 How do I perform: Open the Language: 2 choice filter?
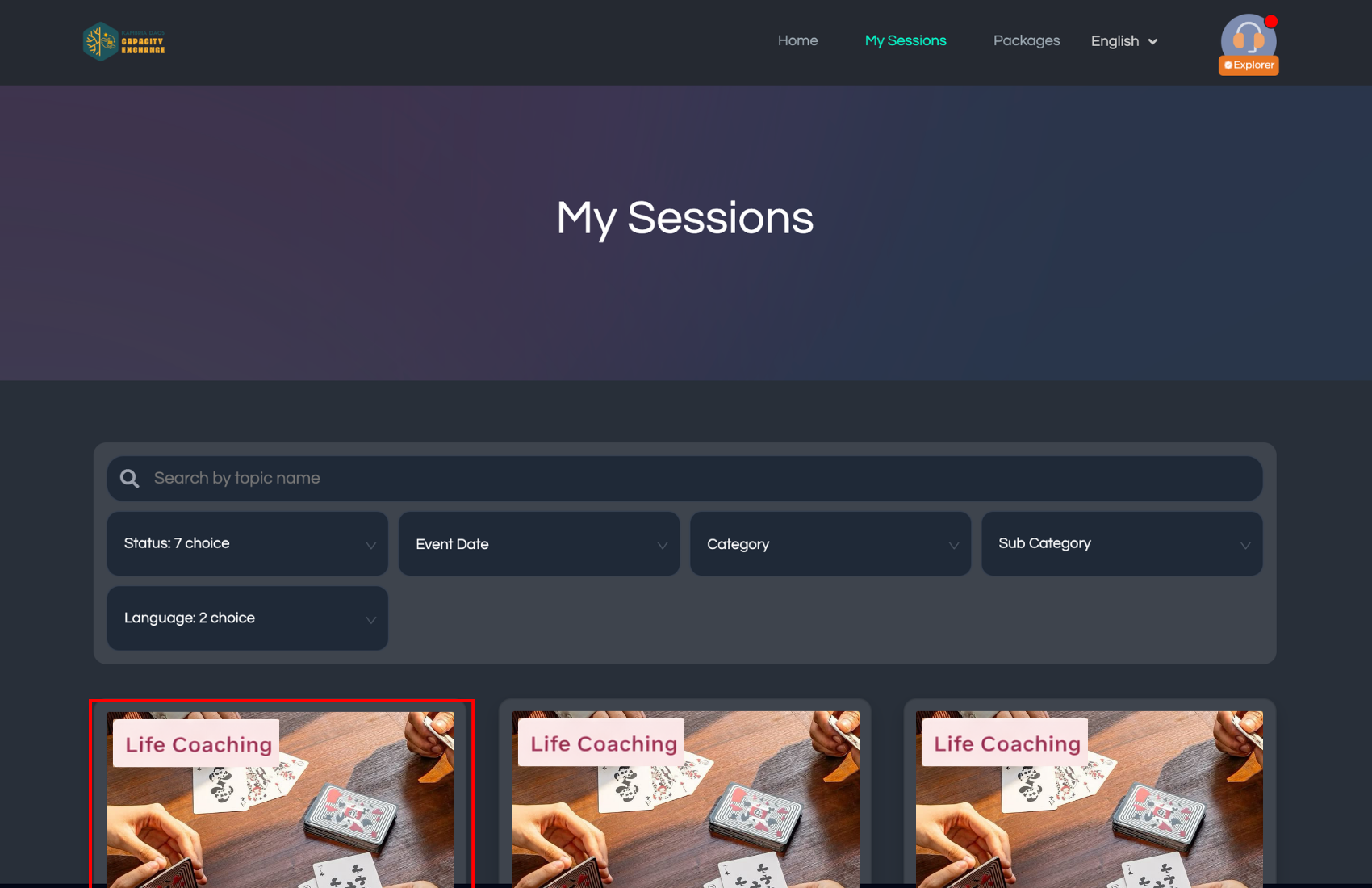(x=248, y=618)
